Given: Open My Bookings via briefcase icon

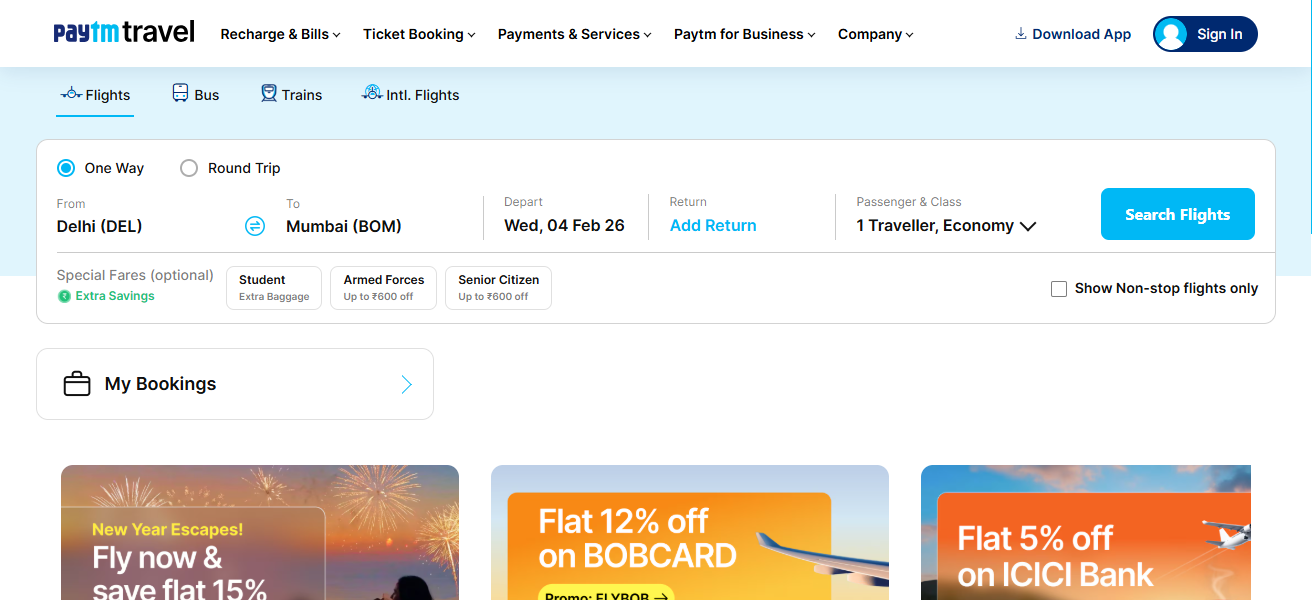Looking at the screenshot, I should pyautogui.click(x=78, y=383).
